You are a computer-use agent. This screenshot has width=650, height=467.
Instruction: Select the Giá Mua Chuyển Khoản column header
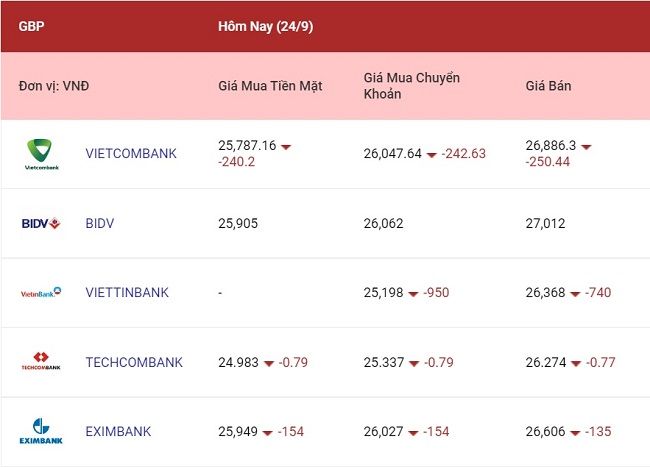tap(412, 86)
